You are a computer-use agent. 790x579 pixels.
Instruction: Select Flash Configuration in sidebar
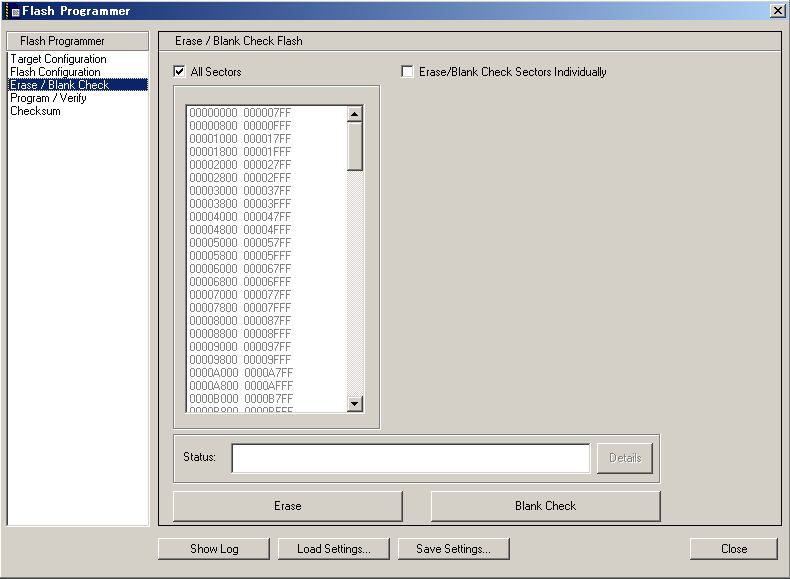(x=55, y=72)
